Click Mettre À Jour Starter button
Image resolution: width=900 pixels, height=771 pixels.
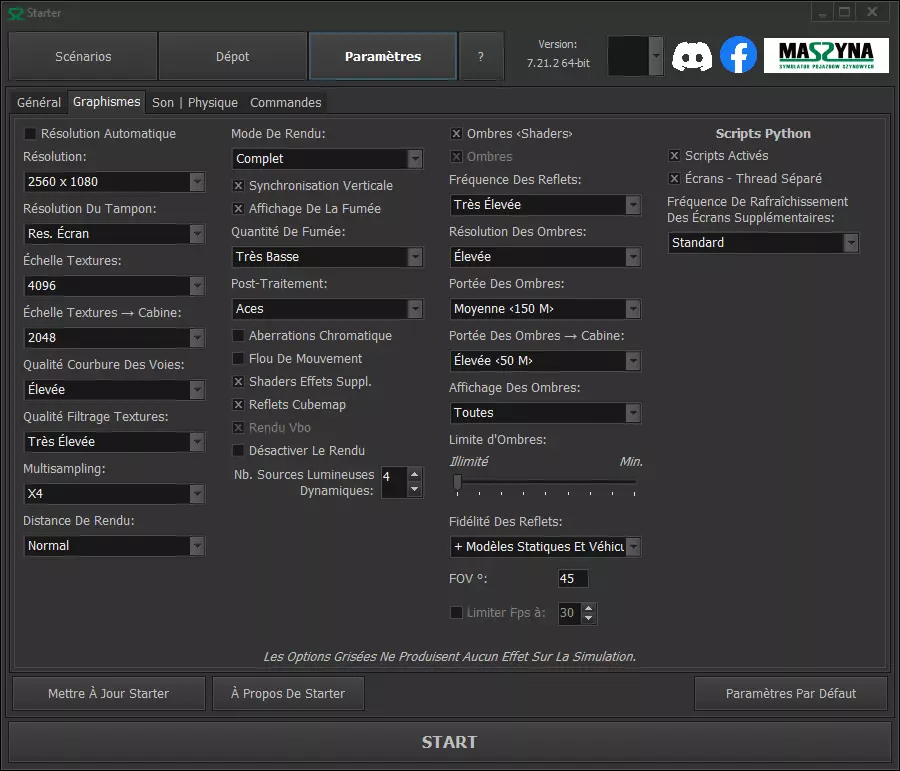108,693
